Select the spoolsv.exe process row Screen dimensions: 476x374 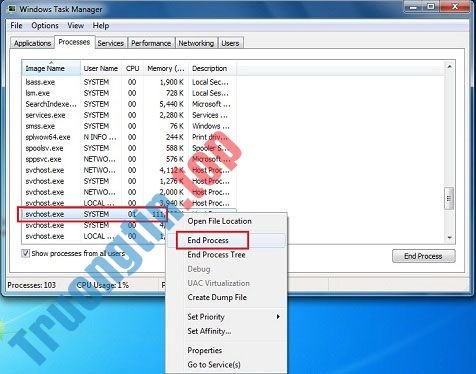(129, 148)
